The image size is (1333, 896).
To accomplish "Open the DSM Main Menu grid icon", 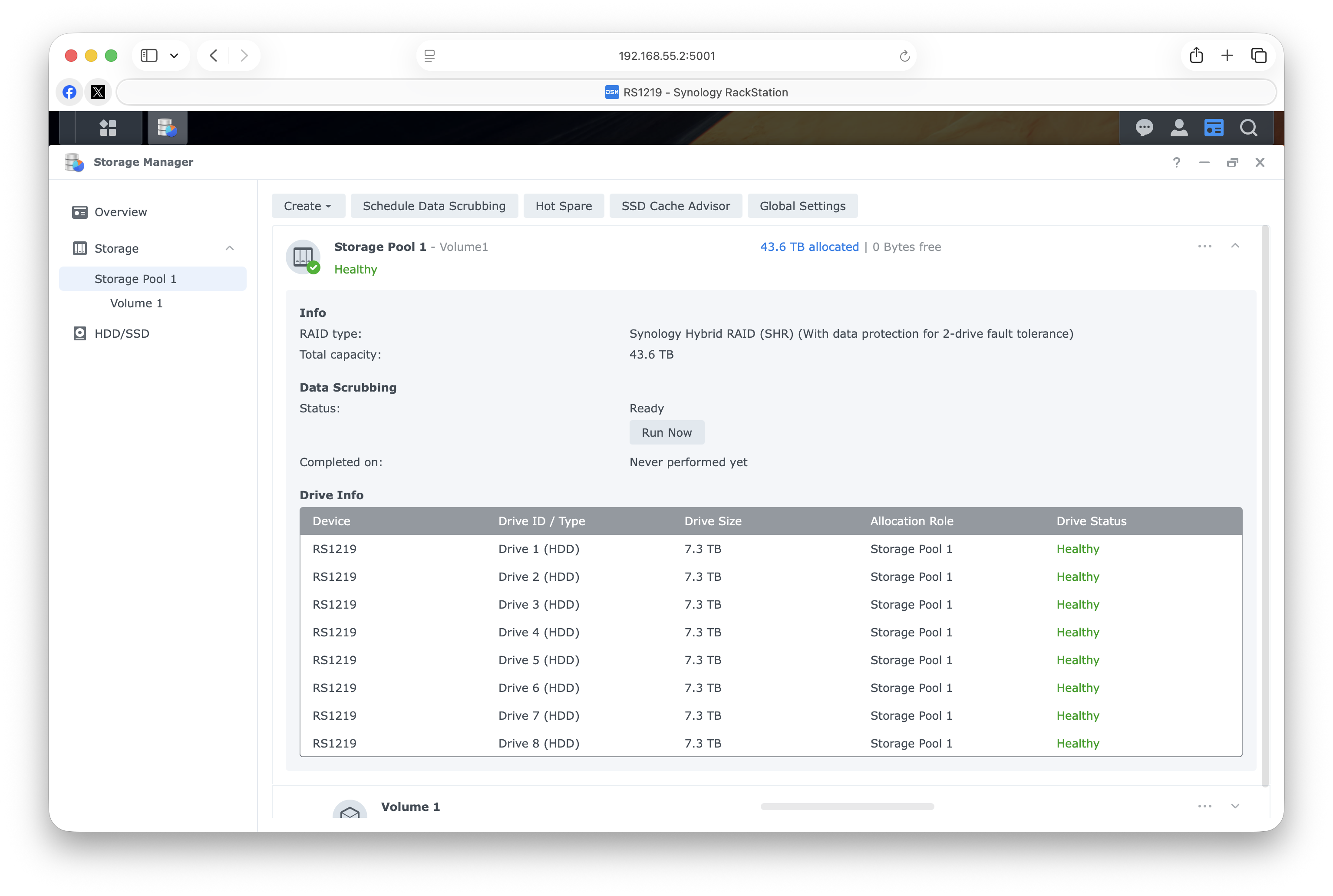I will click(108, 128).
